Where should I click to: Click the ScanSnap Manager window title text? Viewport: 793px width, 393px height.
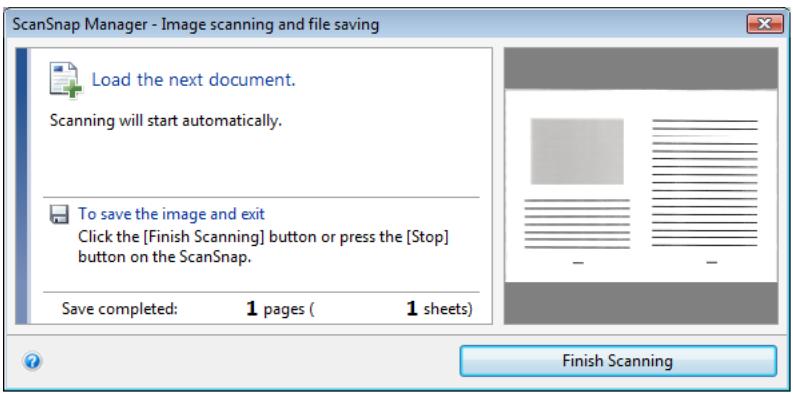(x=196, y=24)
